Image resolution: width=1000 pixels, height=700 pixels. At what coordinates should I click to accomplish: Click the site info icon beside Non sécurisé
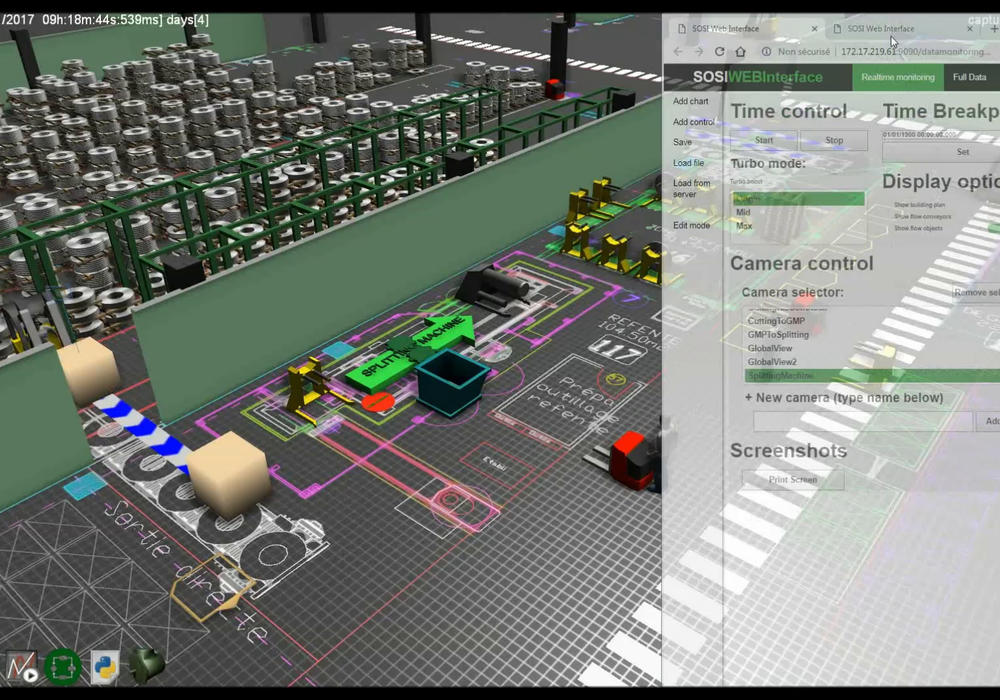(766, 51)
